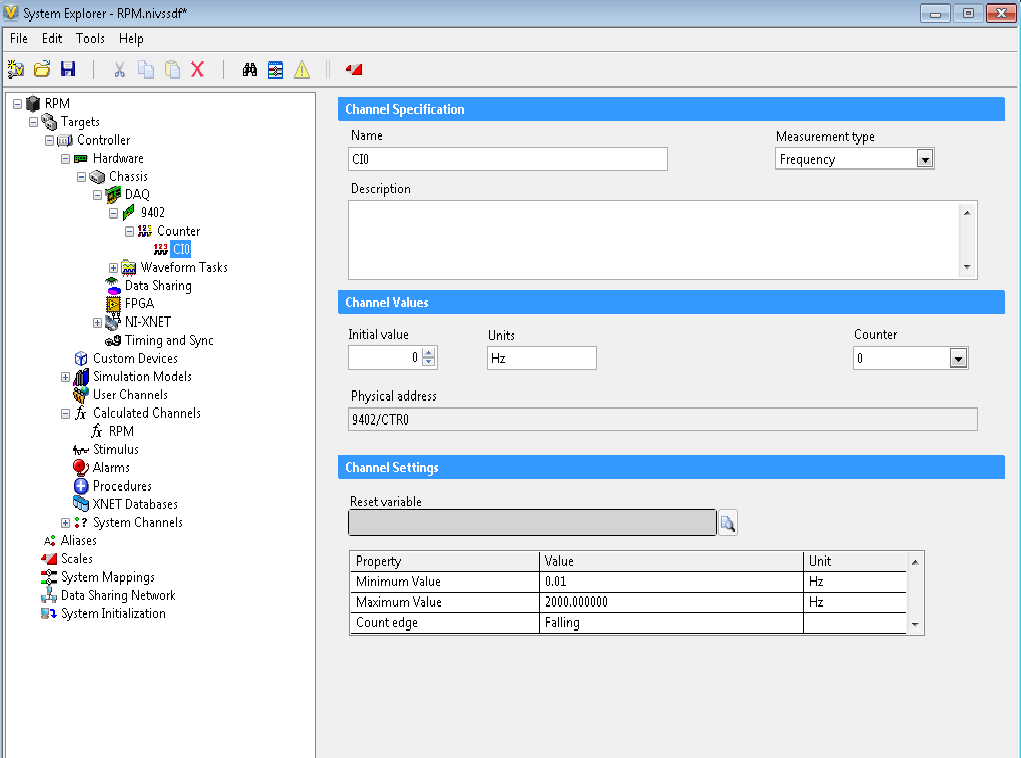Image resolution: width=1021 pixels, height=758 pixels.
Task: Click the Cut scissors icon
Action: click(x=119, y=69)
